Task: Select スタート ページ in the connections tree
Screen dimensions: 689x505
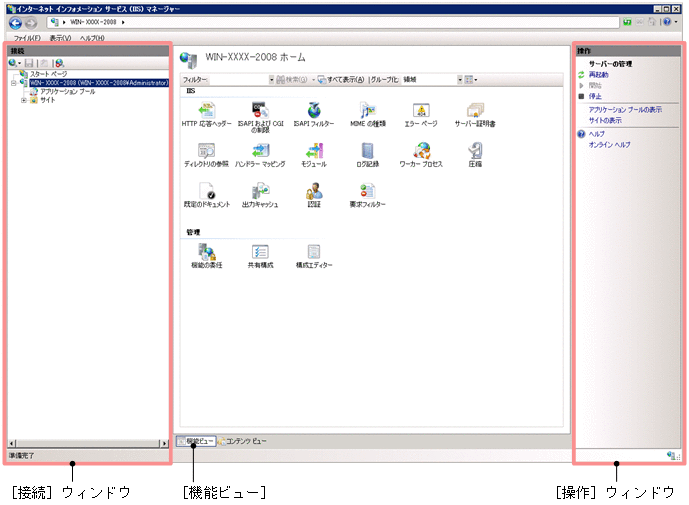Action: 48,74
